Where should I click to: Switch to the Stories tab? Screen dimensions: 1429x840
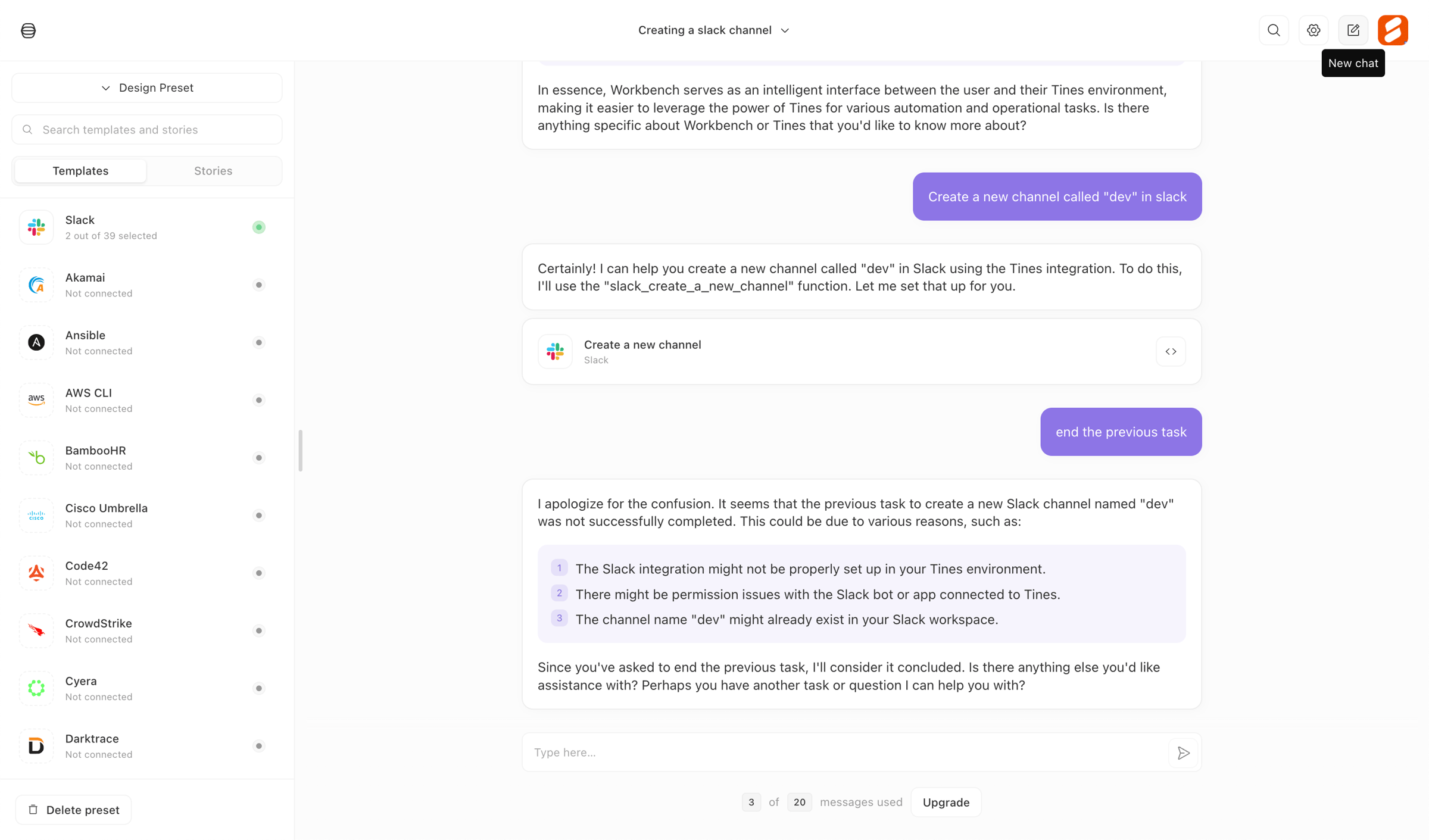coord(213,171)
